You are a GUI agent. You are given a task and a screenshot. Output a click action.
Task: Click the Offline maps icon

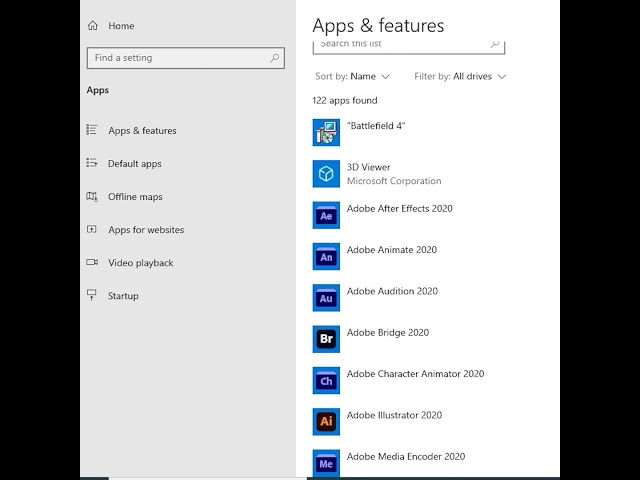(x=92, y=196)
